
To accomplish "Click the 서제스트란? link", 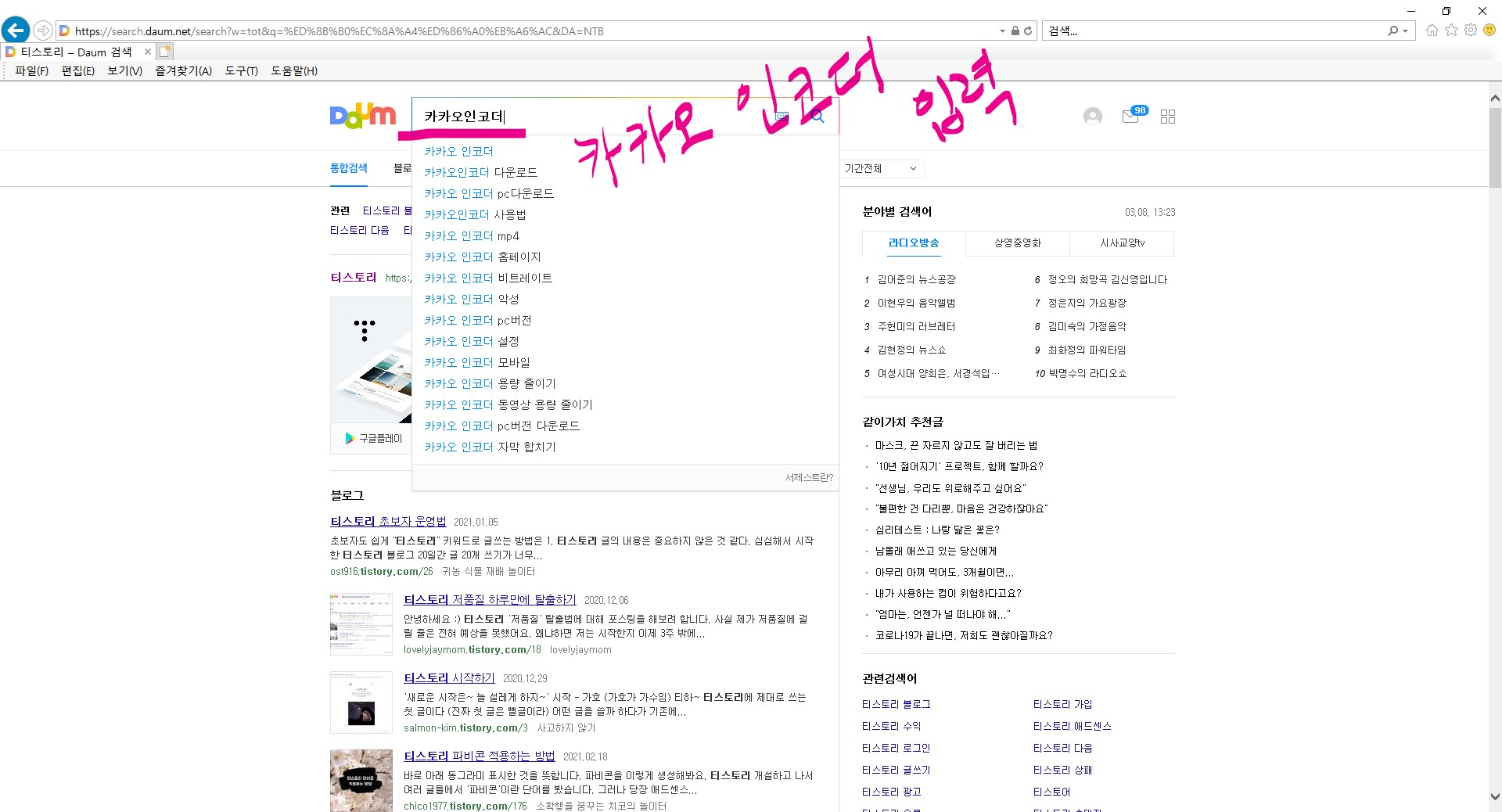I will (x=809, y=477).
